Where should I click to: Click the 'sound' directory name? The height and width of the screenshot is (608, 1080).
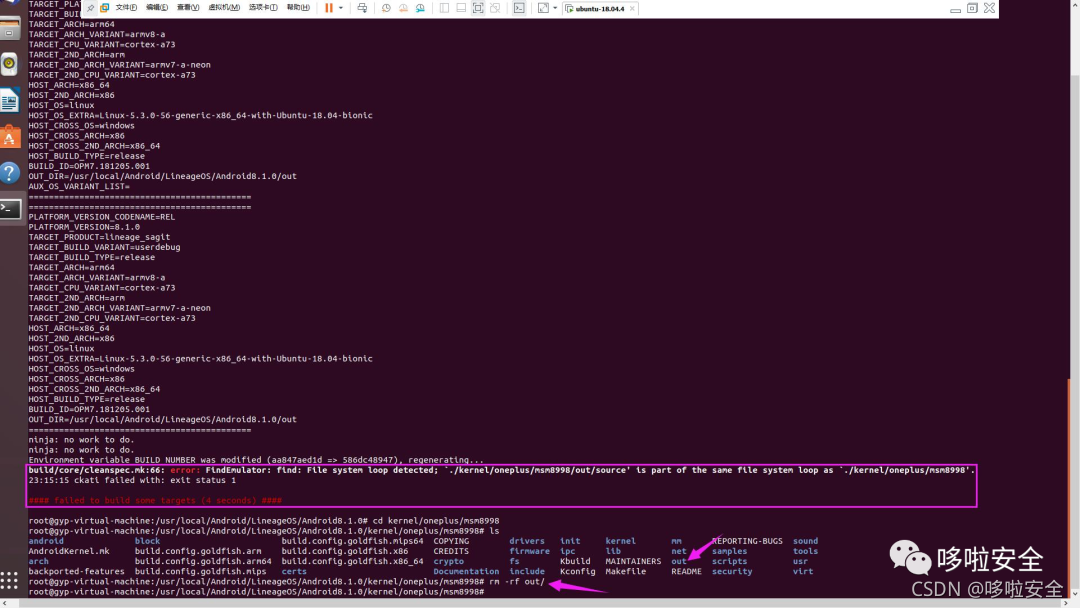point(805,541)
